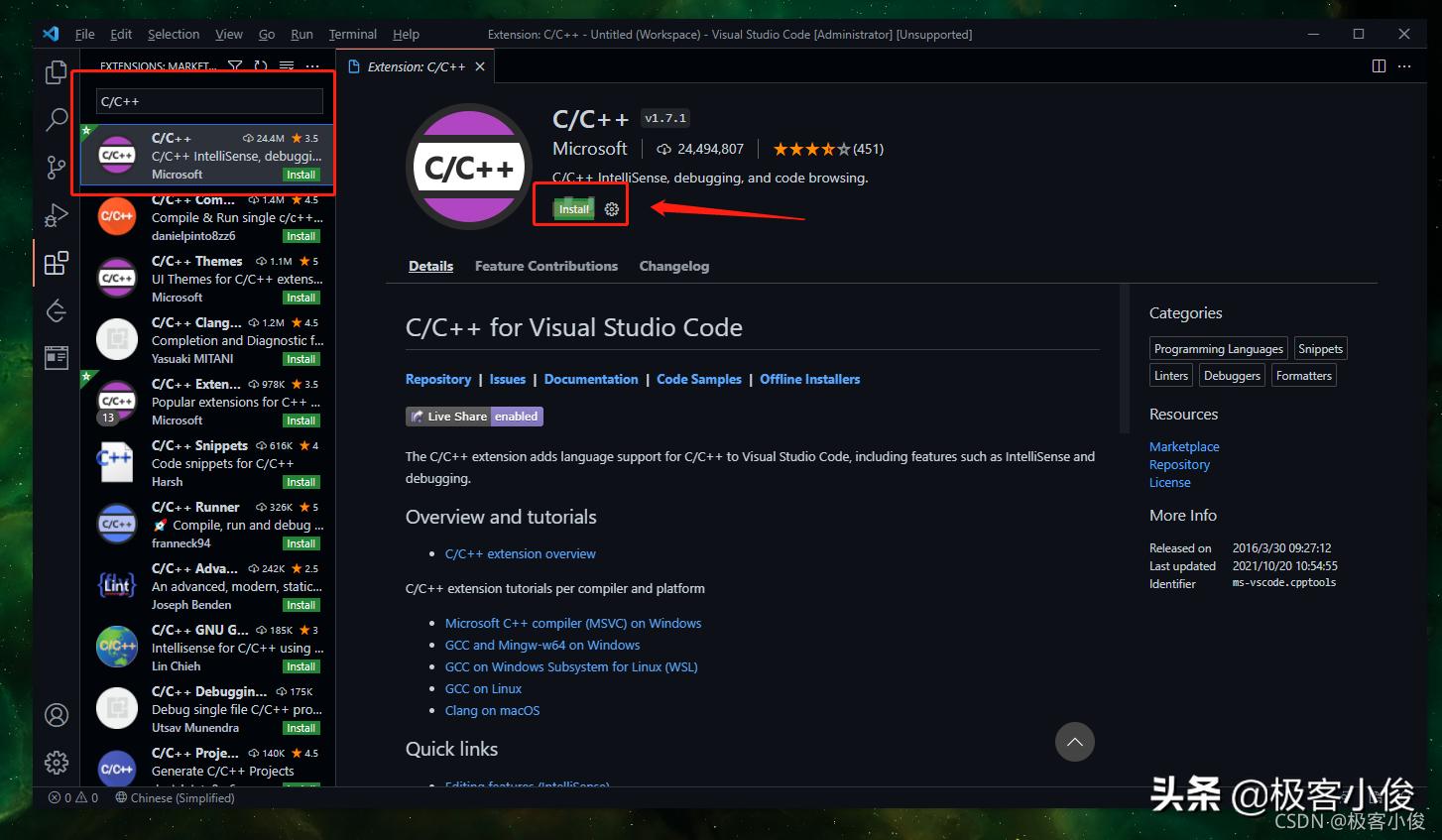The image size is (1442, 840).
Task: Open the Explorer view in activity bar
Action: 57,72
